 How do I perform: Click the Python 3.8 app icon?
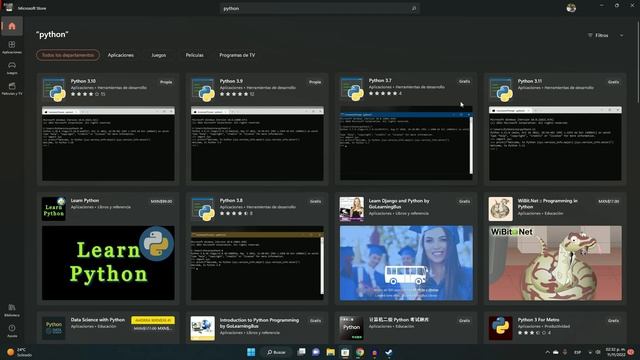point(203,209)
